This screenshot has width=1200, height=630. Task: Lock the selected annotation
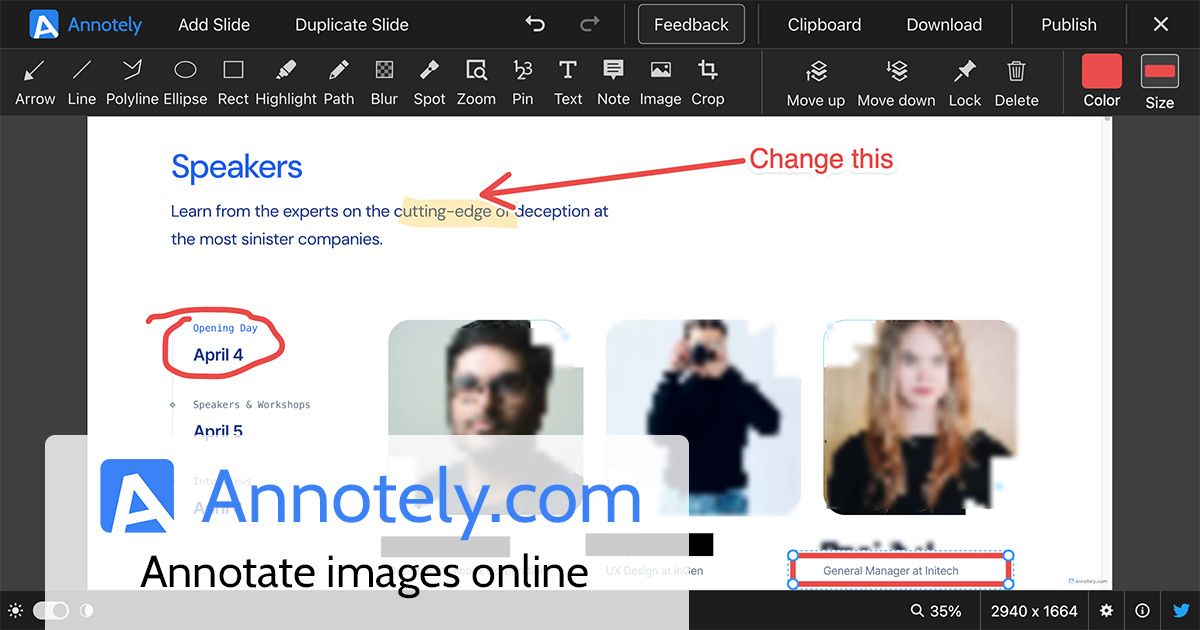tap(964, 80)
